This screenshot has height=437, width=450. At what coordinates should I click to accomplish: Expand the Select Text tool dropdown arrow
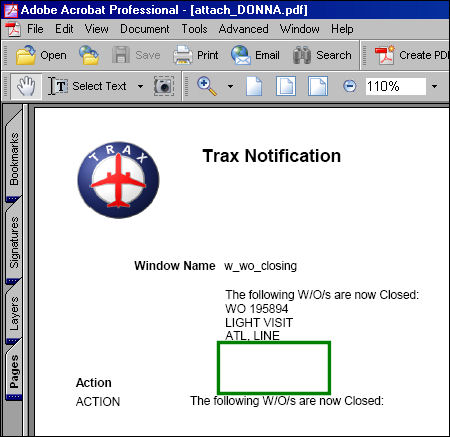coord(140,86)
